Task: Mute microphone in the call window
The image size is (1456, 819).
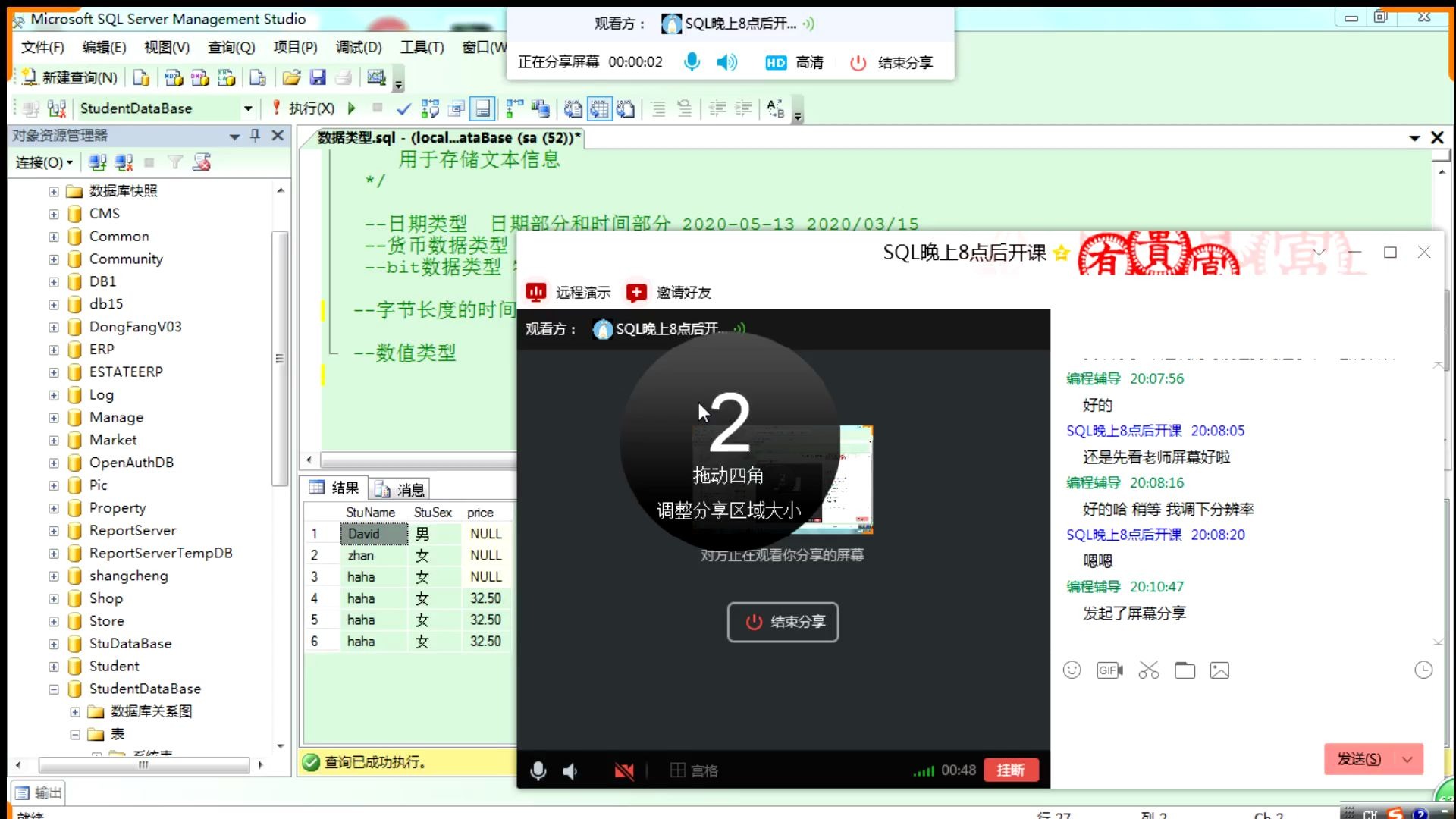Action: point(538,771)
